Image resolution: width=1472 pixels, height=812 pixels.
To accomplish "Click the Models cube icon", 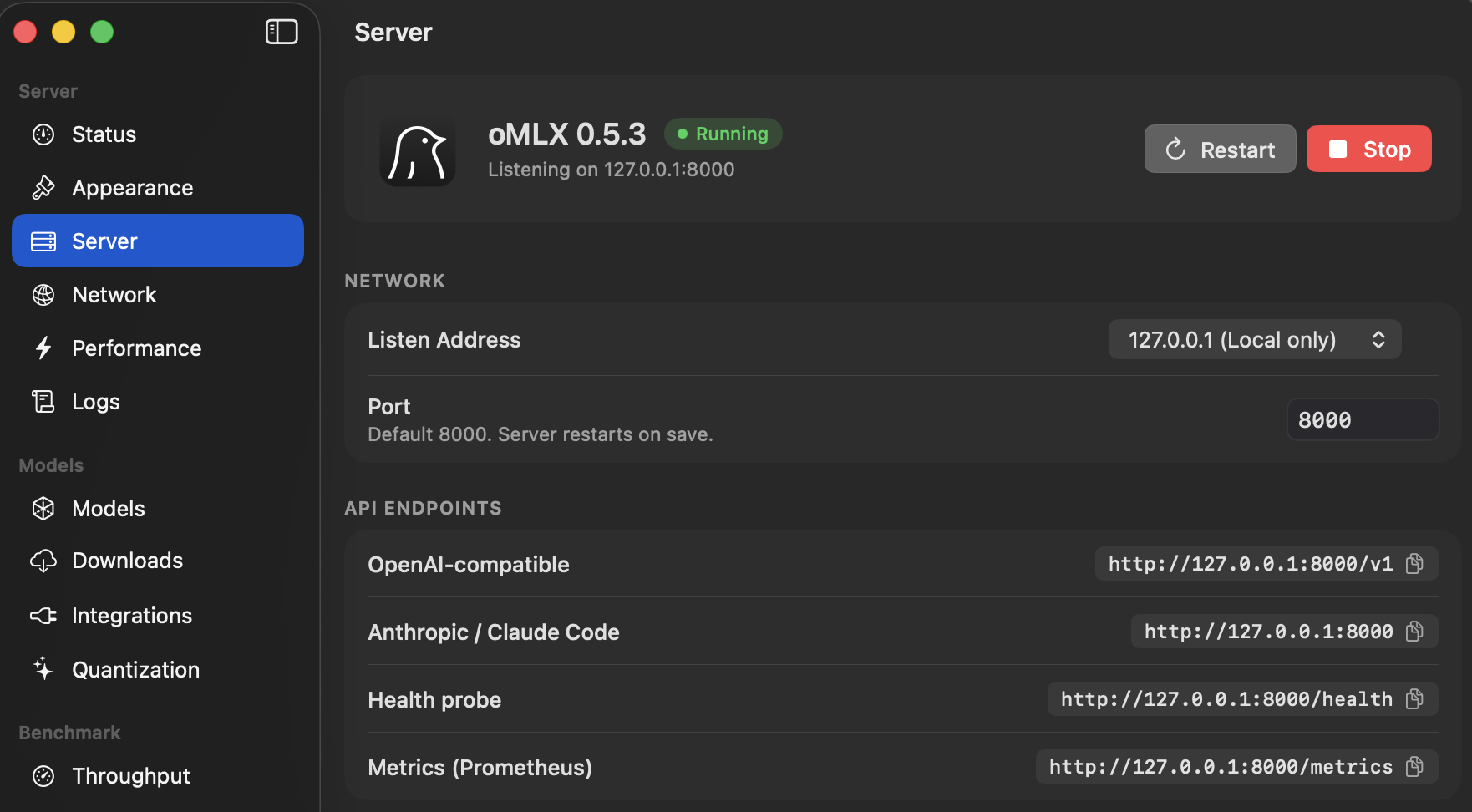I will (x=43, y=509).
